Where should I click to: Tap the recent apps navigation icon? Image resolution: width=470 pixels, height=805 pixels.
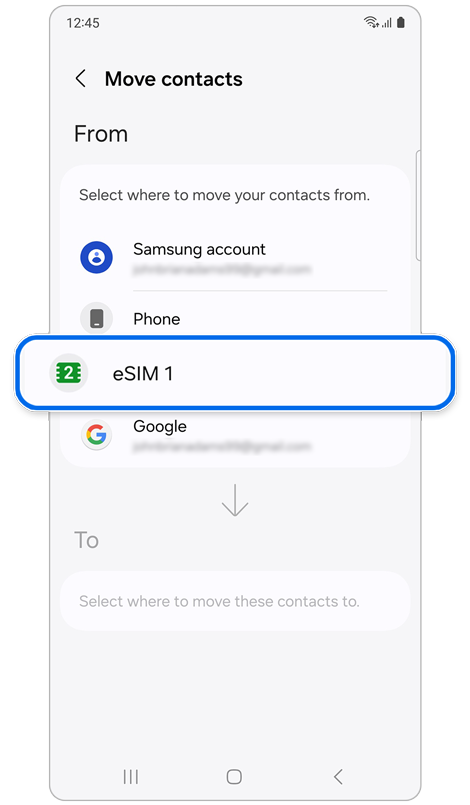(x=131, y=776)
